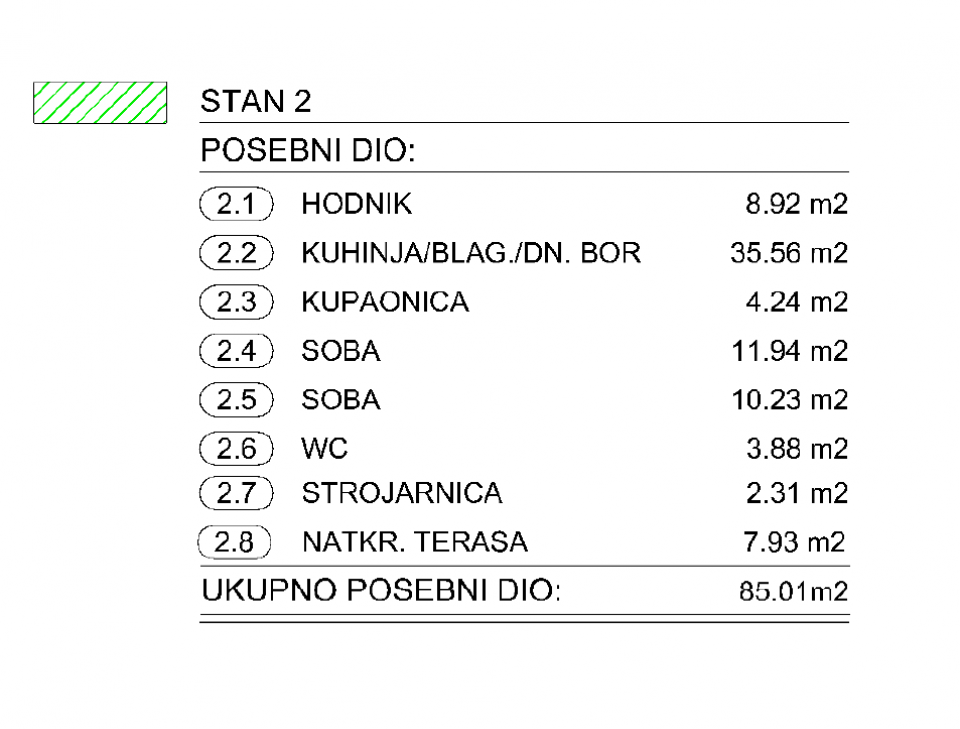Click the 2.5 room number tag
Viewport: 960px width, 729px height.
tap(237, 400)
